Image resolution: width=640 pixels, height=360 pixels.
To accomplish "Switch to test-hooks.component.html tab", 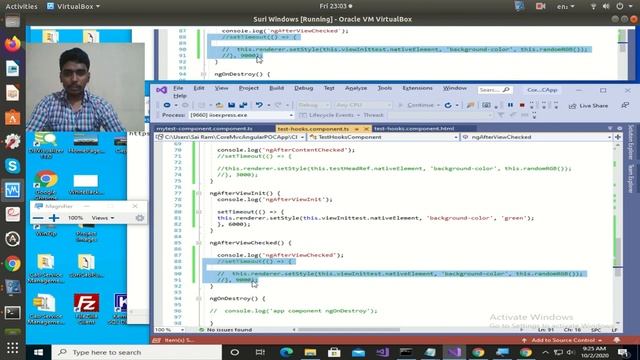I will point(414,129).
